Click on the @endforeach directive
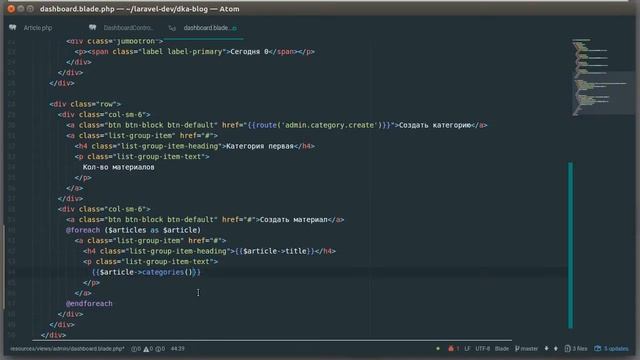Viewport: 640px width, 360px height. pos(89,304)
